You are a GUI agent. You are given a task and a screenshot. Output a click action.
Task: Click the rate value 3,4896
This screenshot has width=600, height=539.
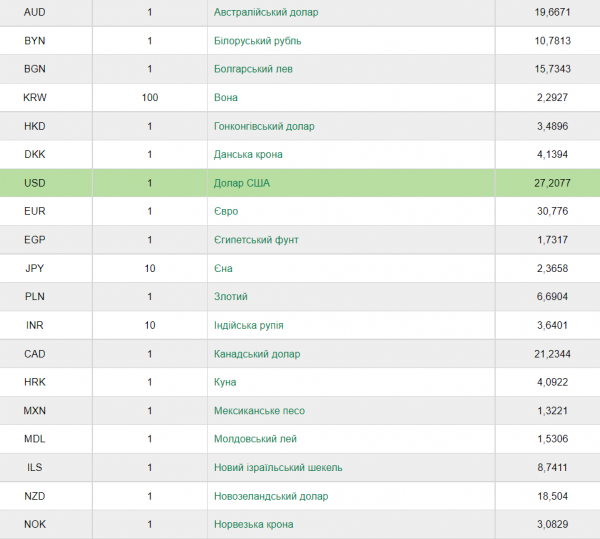pos(553,126)
